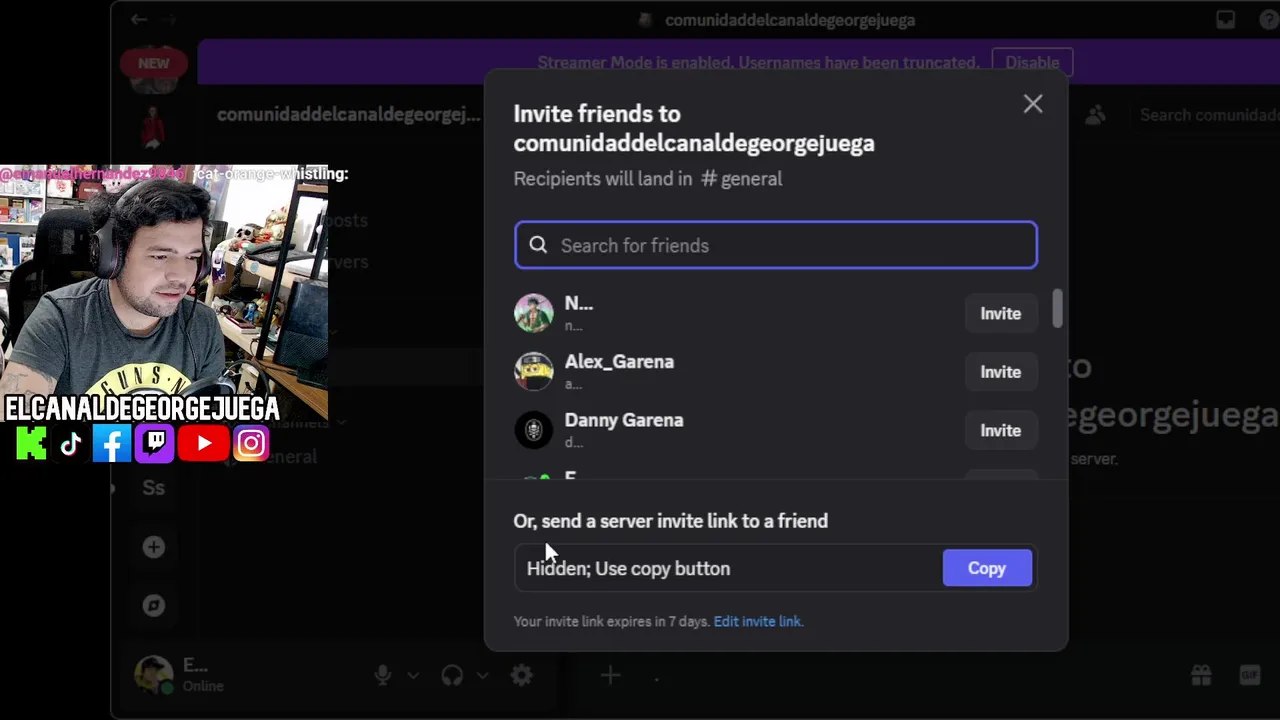
Task: Click the magnifier icon in search box
Action: pos(538,245)
